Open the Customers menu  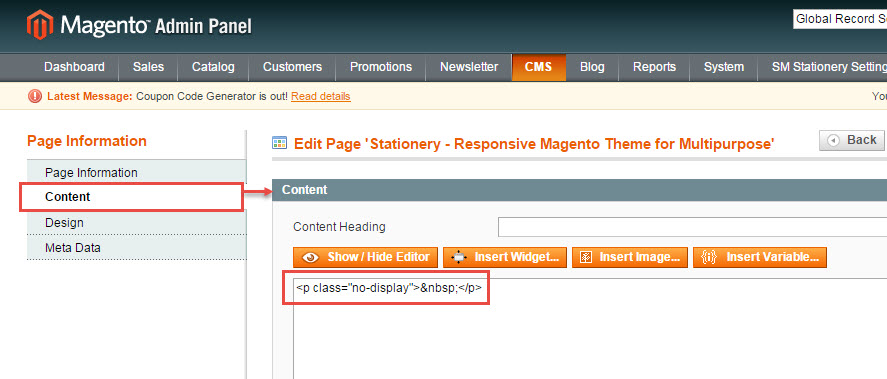(x=292, y=67)
